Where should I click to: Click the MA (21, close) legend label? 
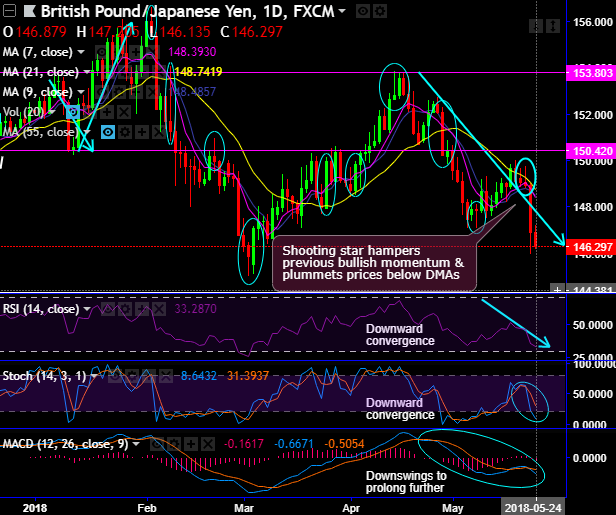(41, 72)
